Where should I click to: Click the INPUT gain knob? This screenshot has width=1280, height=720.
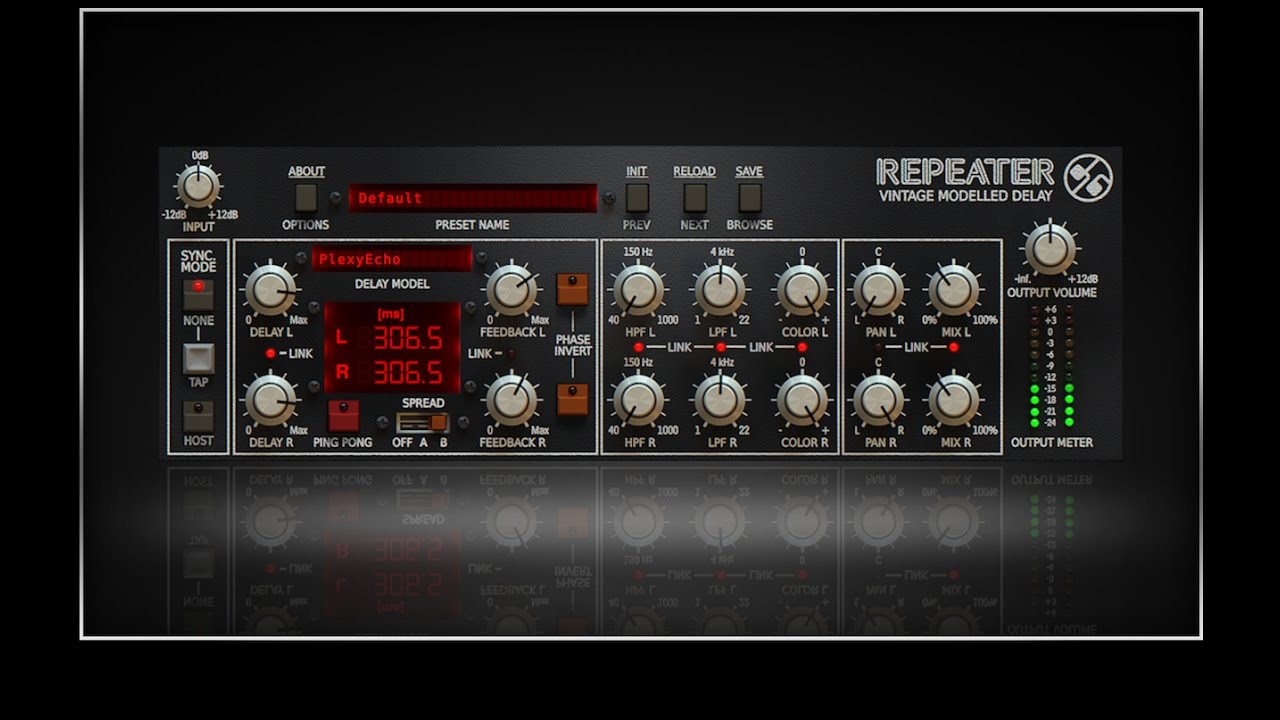198,187
